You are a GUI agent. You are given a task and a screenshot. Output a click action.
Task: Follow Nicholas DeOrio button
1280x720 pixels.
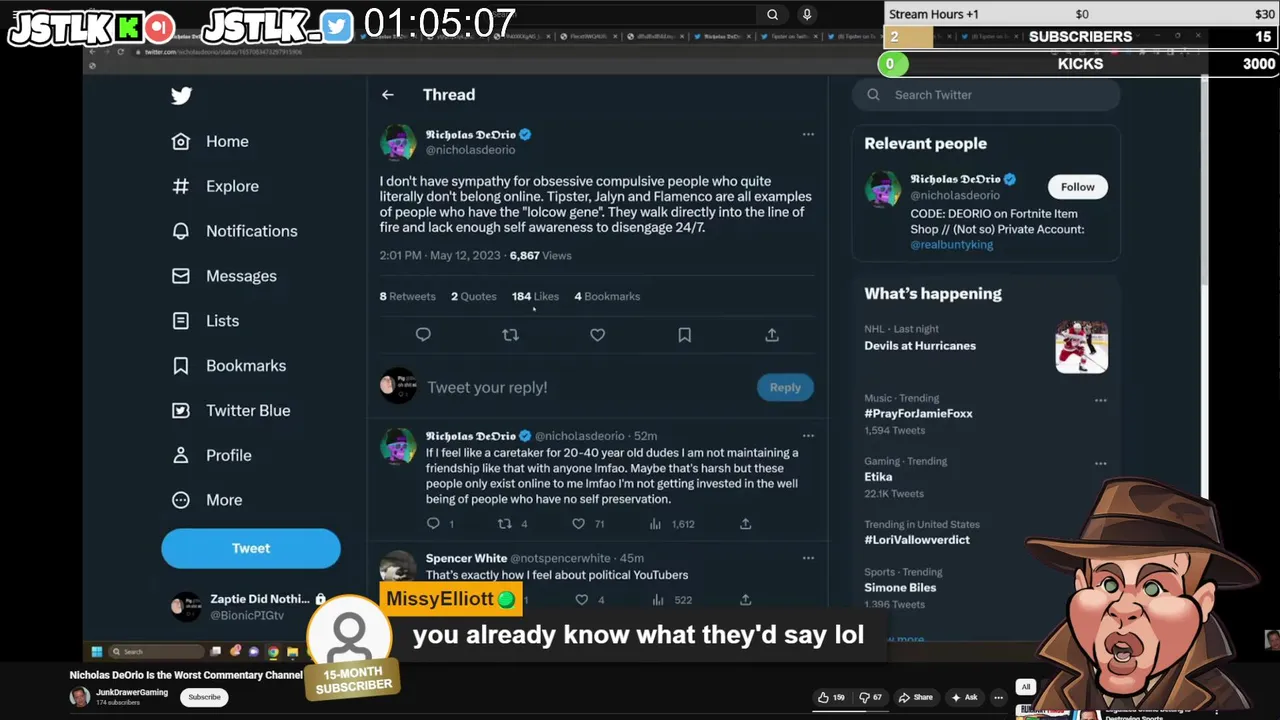[x=1078, y=187]
